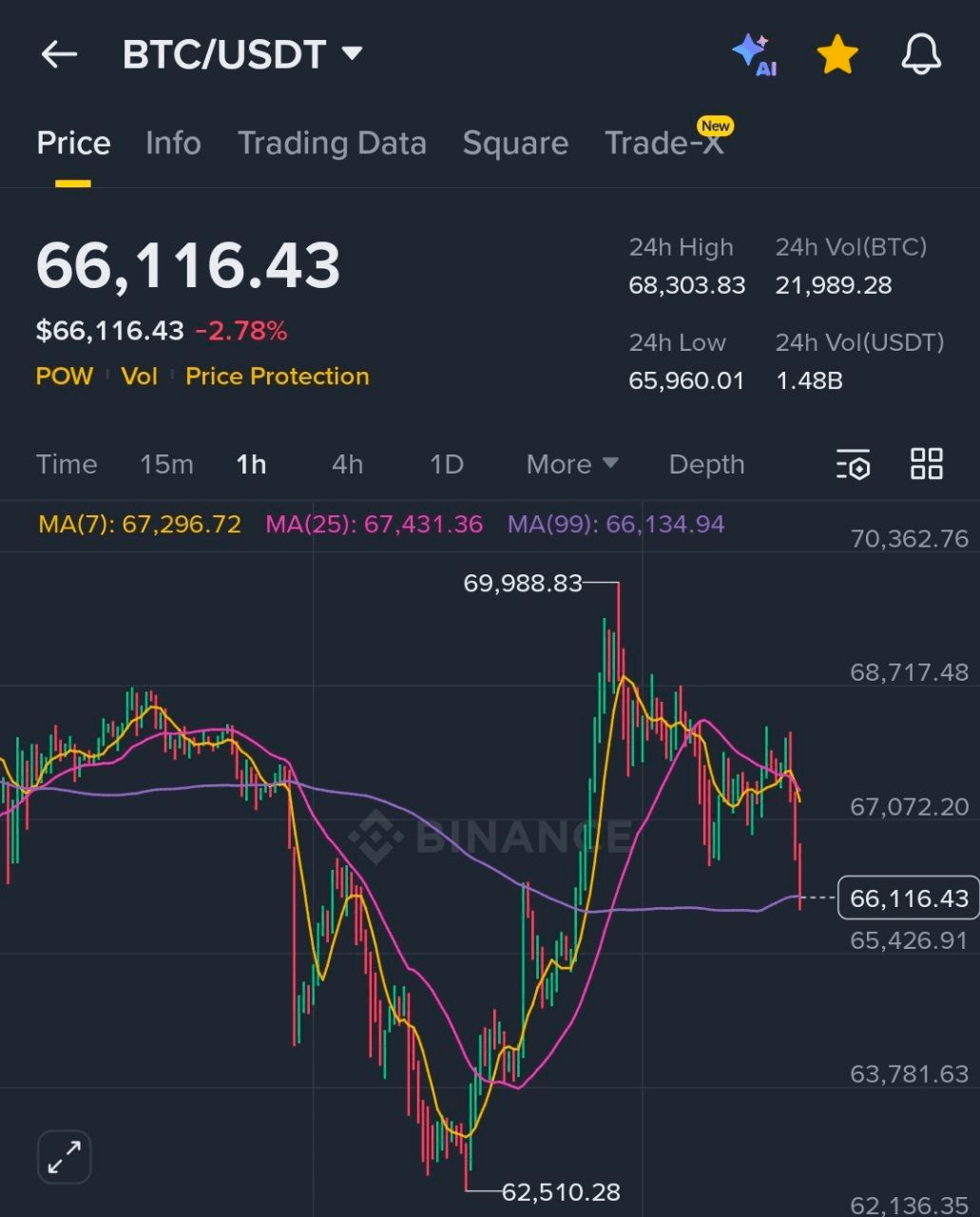Toggle the favorite star icon

pyautogui.click(x=837, y=54)
